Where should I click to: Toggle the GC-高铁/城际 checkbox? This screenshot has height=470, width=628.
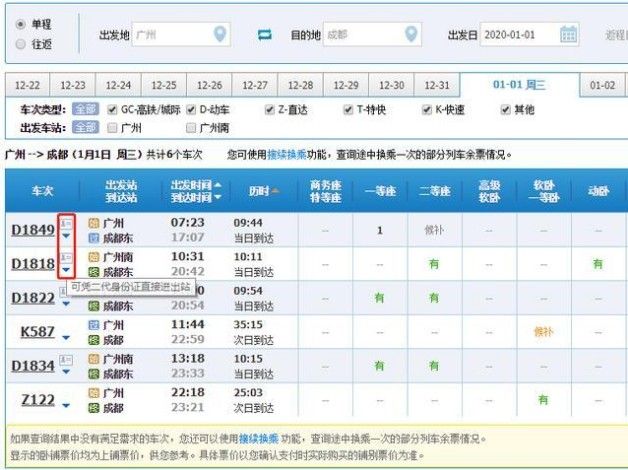113,109
